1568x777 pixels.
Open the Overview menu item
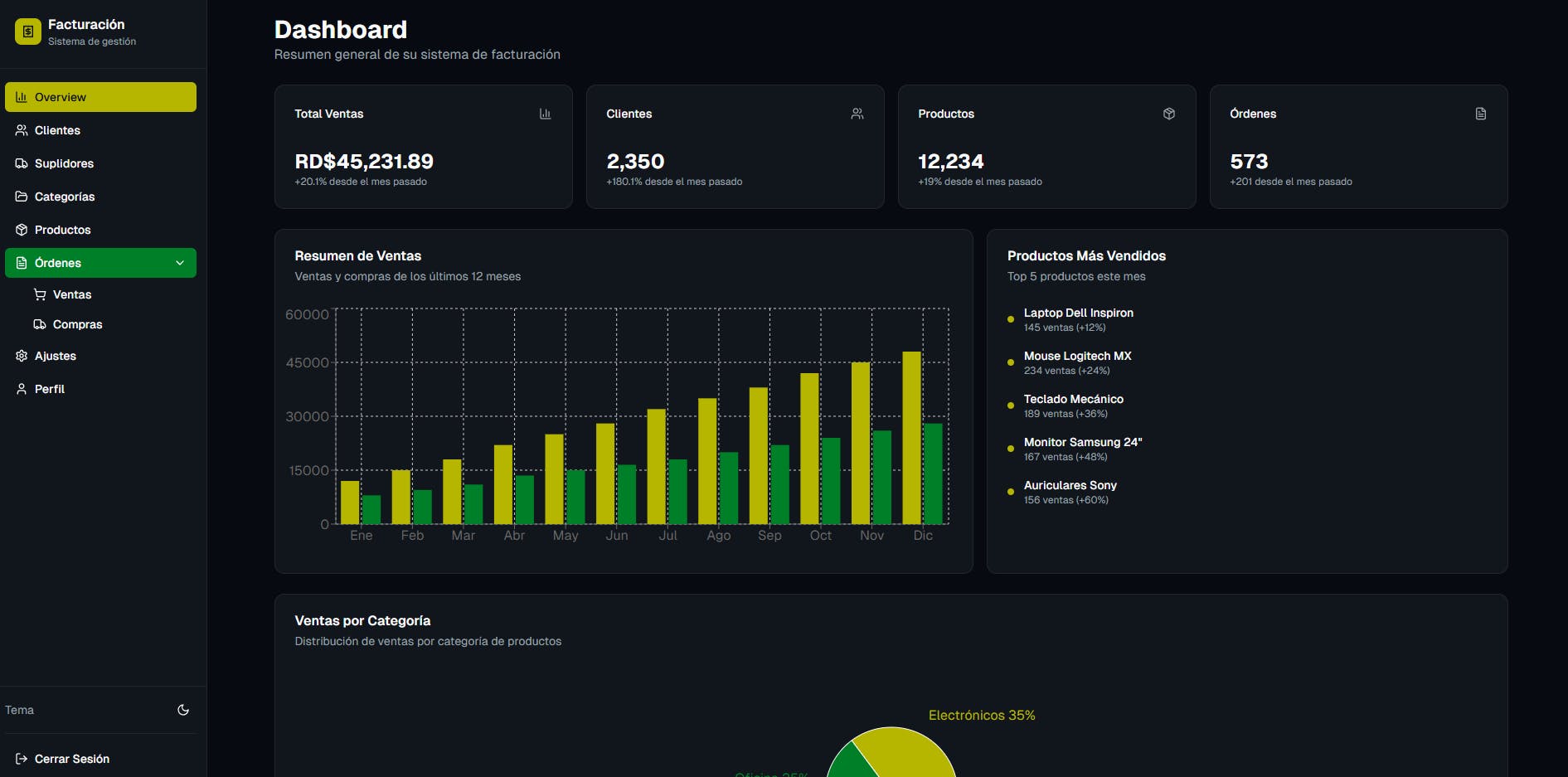(x=100, y=97)
